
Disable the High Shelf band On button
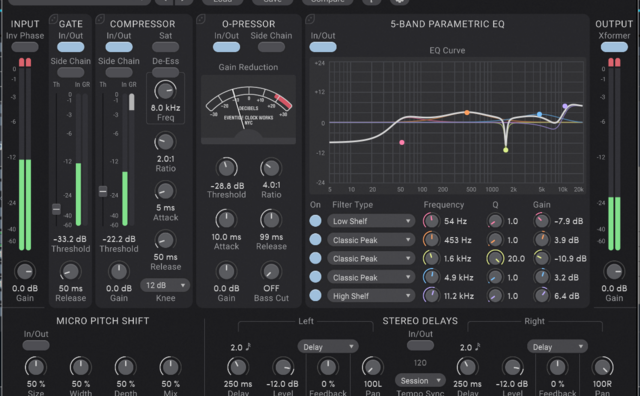pyautogui.click(x=315, y=296)
